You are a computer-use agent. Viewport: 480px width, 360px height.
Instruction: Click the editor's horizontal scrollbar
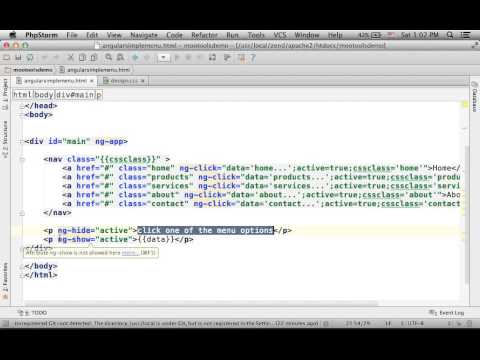click(x=202, y=304)
